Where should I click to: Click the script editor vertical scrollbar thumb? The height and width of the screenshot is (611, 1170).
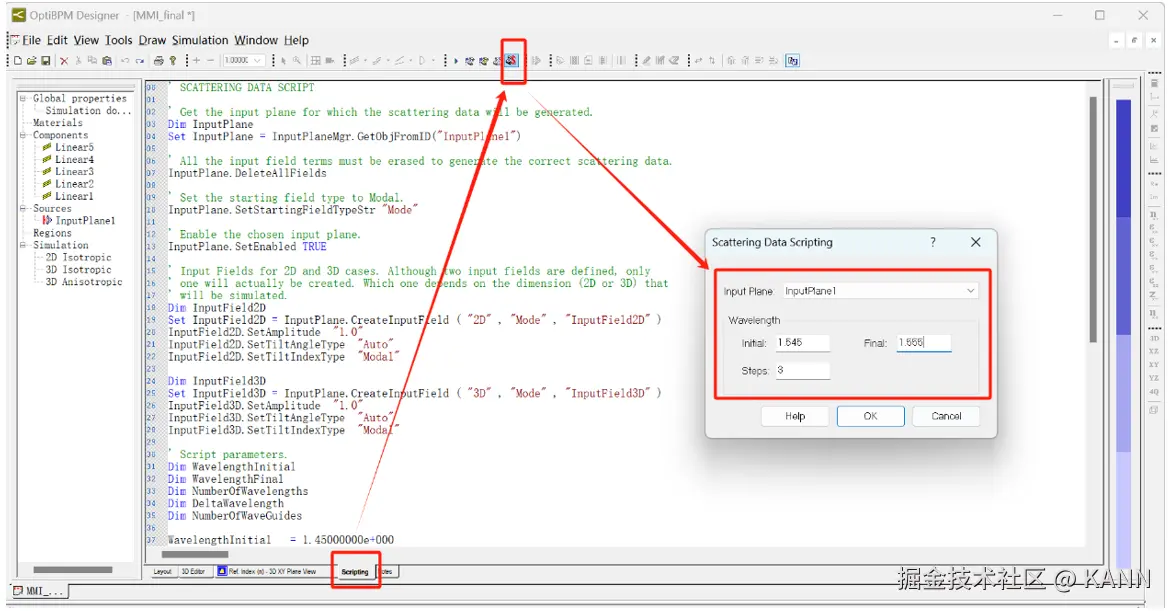pos(1093,220)
